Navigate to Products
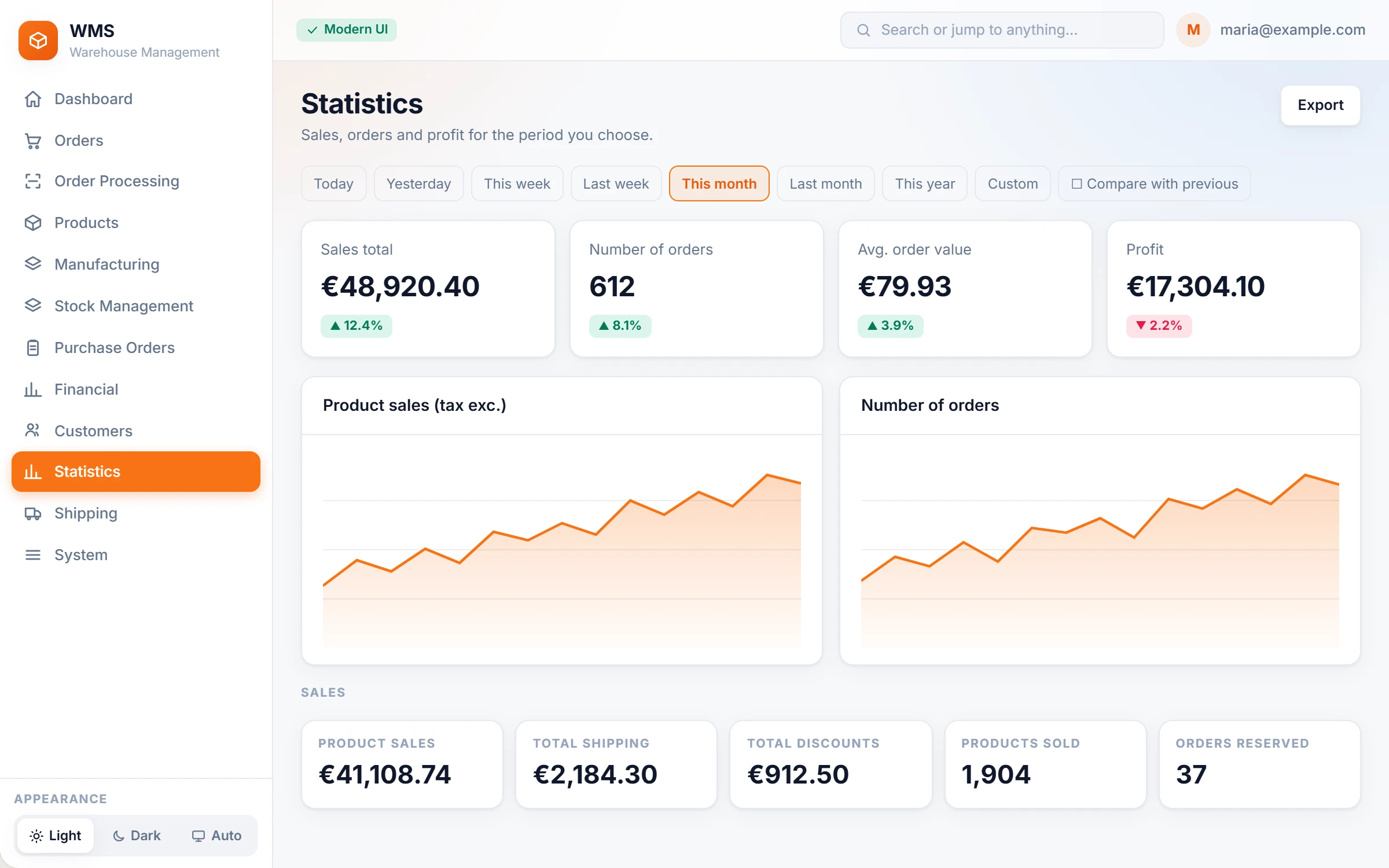 (x=136, y=223)
